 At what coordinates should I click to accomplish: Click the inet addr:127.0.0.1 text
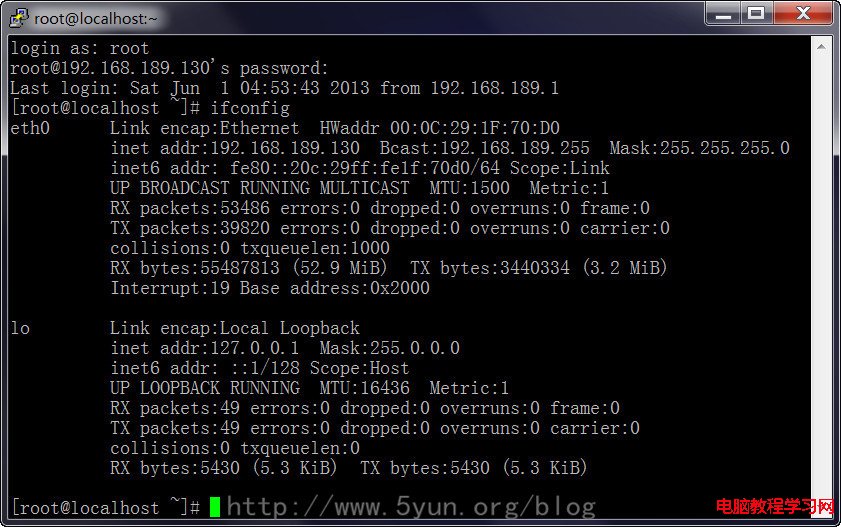pos(205,348)
